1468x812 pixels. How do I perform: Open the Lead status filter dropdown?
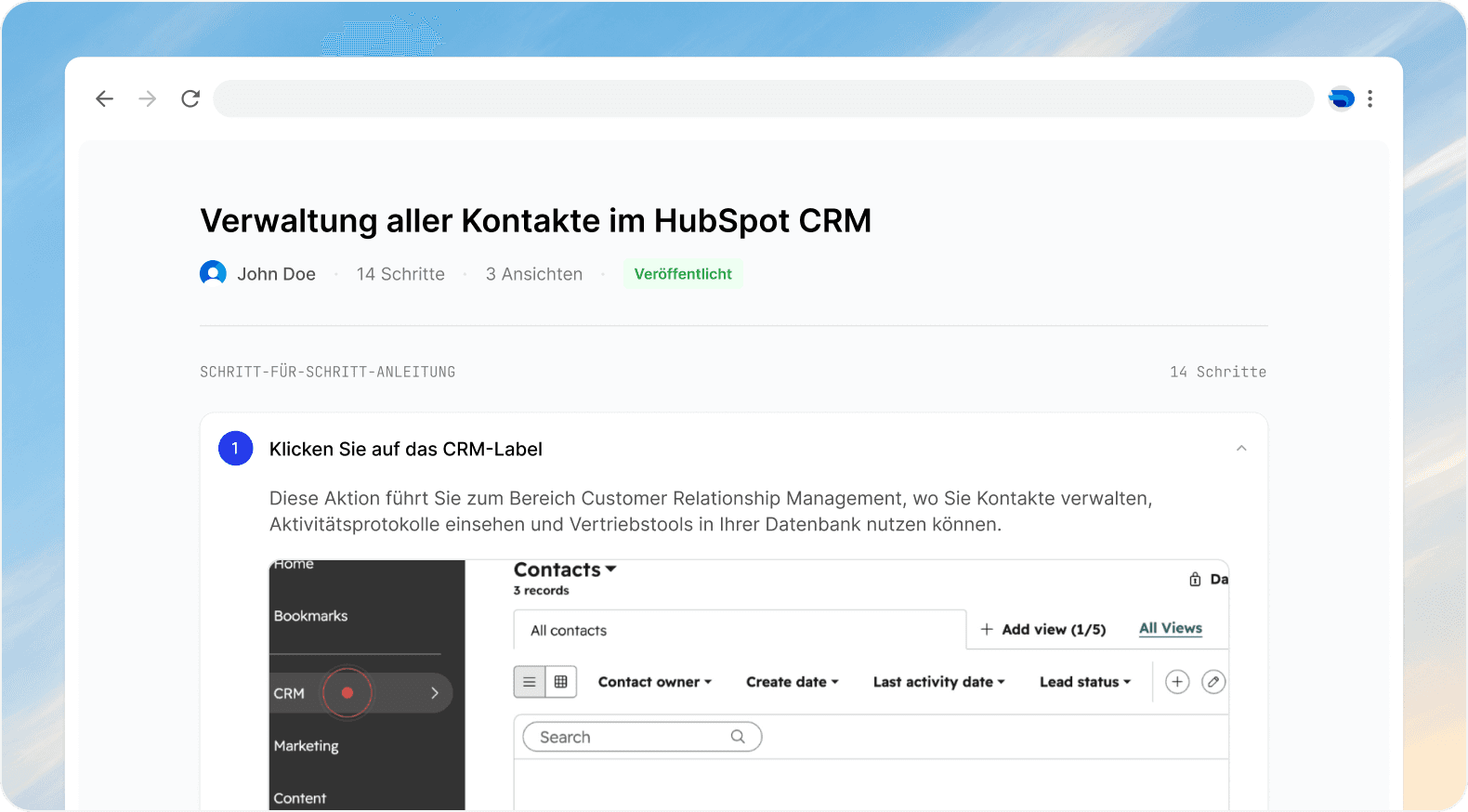(1085, 682)
